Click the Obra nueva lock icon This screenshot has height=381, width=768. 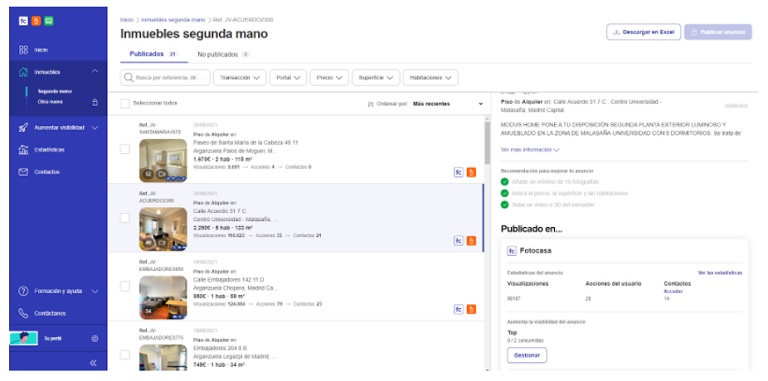pyautogui.click(x=95, y=102)
